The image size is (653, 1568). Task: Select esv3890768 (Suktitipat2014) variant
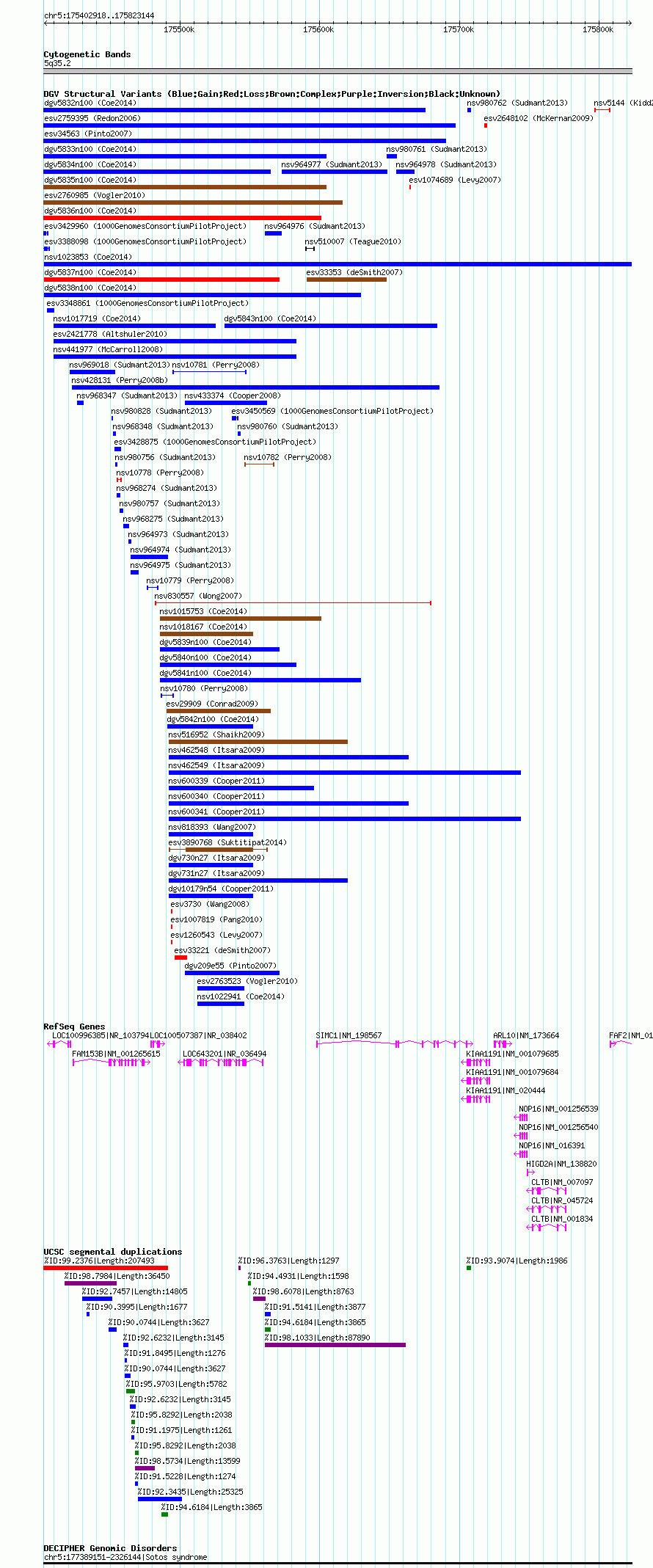[x=218, y=850]
